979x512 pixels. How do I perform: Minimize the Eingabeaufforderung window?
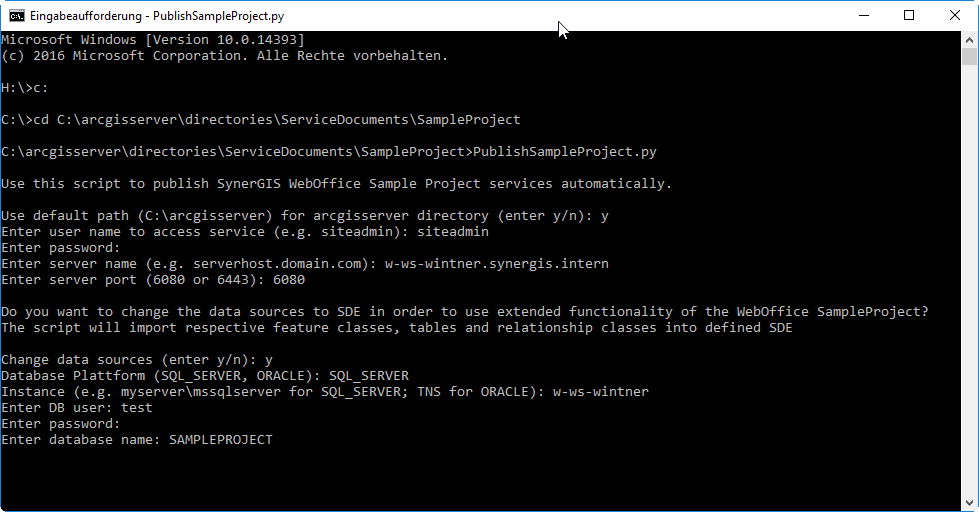tap(863, 15)
